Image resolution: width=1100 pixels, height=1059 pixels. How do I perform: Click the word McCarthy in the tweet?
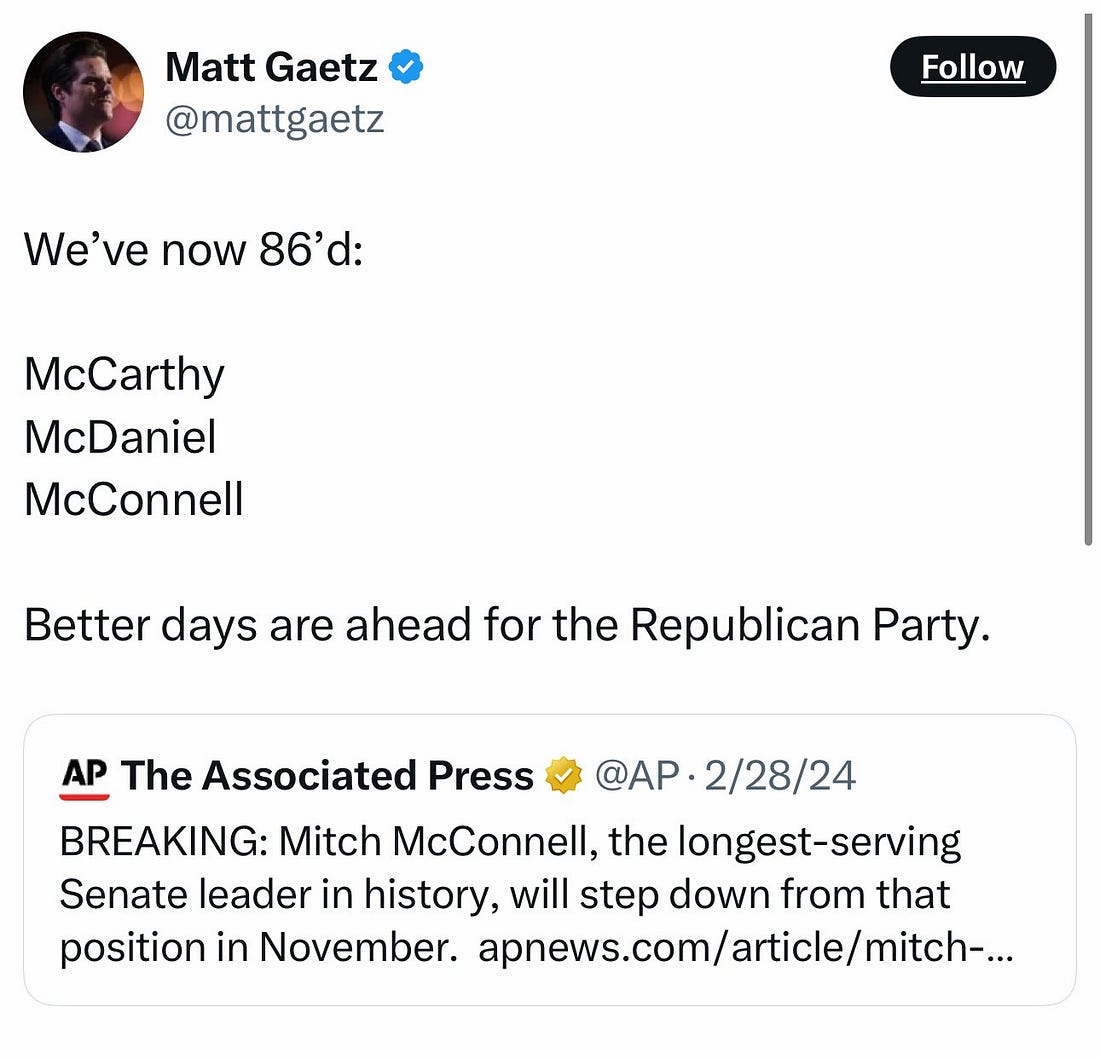pos(125,375)
